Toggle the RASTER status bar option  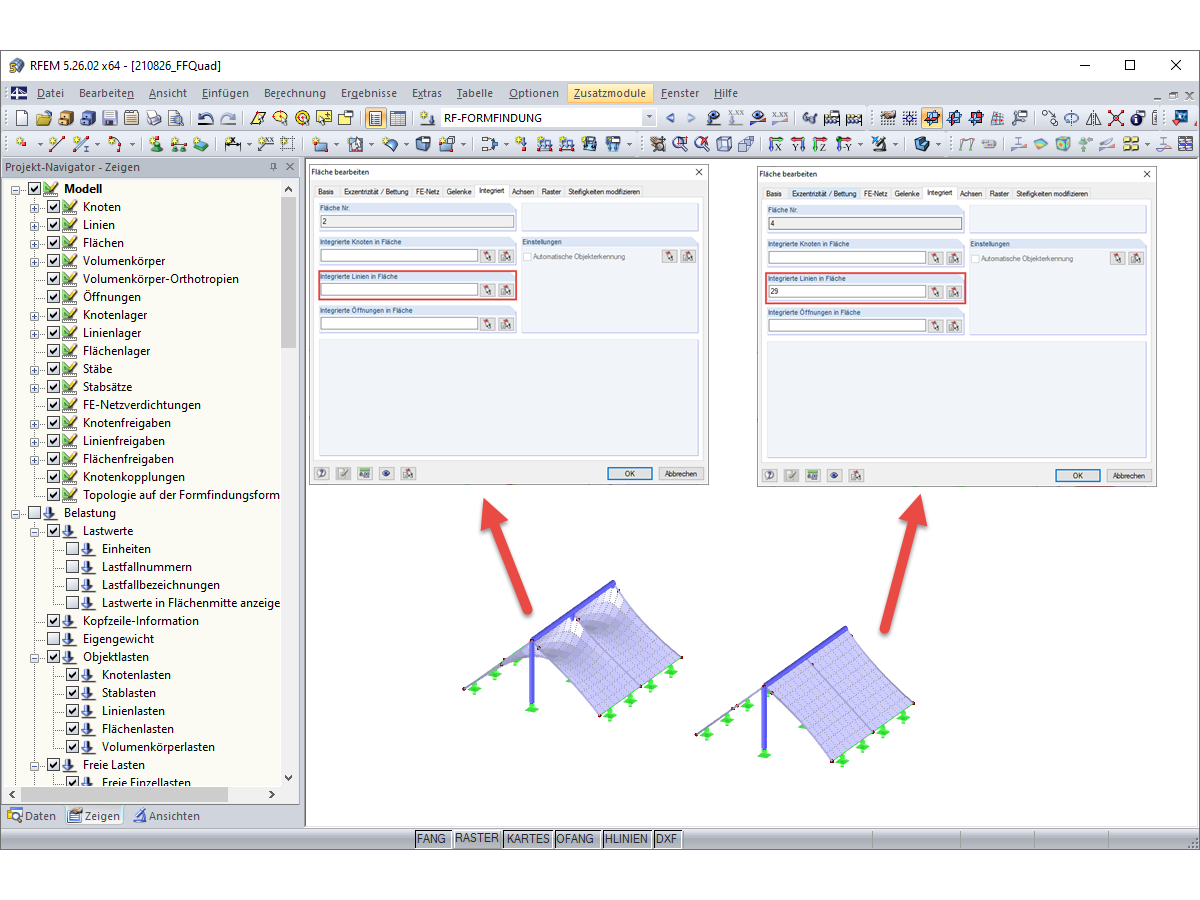pyautogui.click(x=477, y=838)
